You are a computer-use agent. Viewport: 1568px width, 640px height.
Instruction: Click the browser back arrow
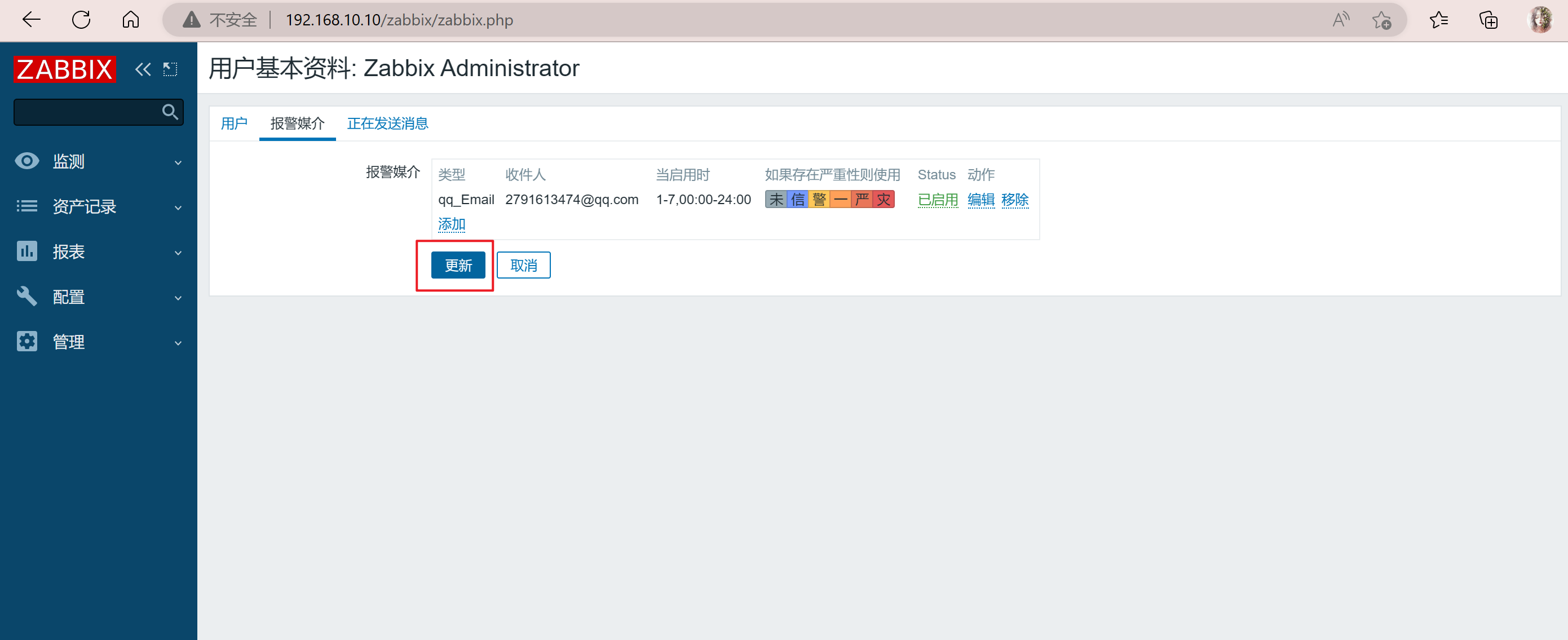click(32, 20)
